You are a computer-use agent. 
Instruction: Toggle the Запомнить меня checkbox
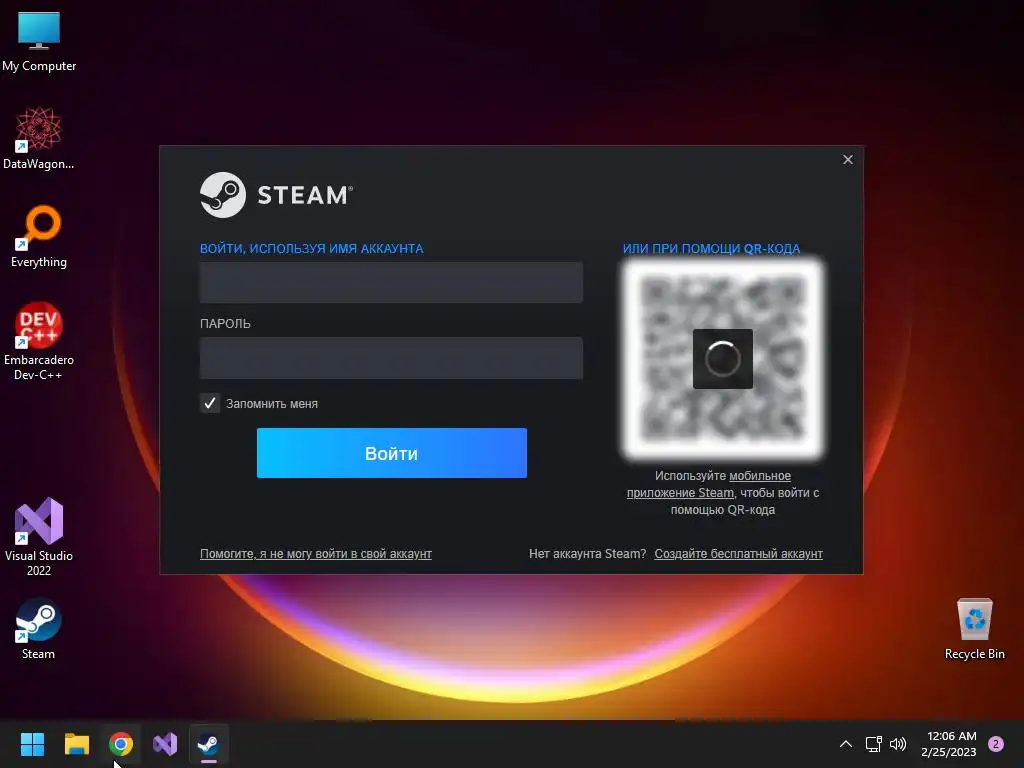coord(210,404)
